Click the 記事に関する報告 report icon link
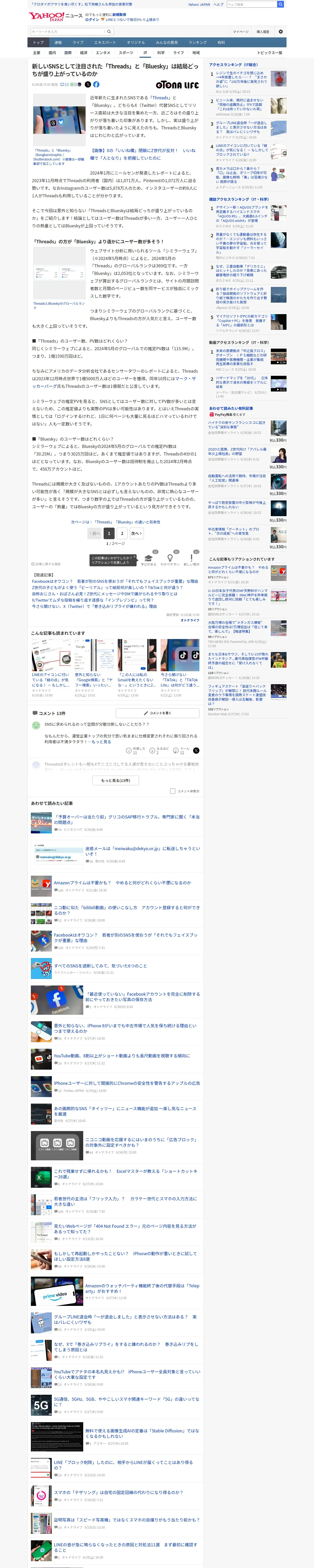The width and height of the screenshot is (314, 1568). (47, 564)
